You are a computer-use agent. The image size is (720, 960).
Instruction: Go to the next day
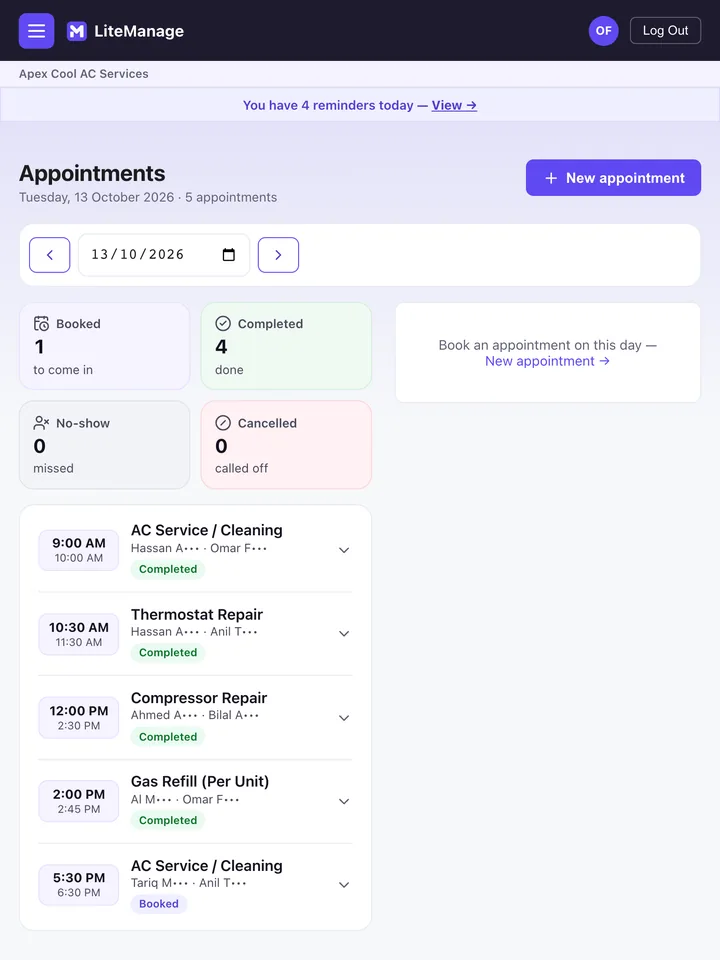(278, 255)
